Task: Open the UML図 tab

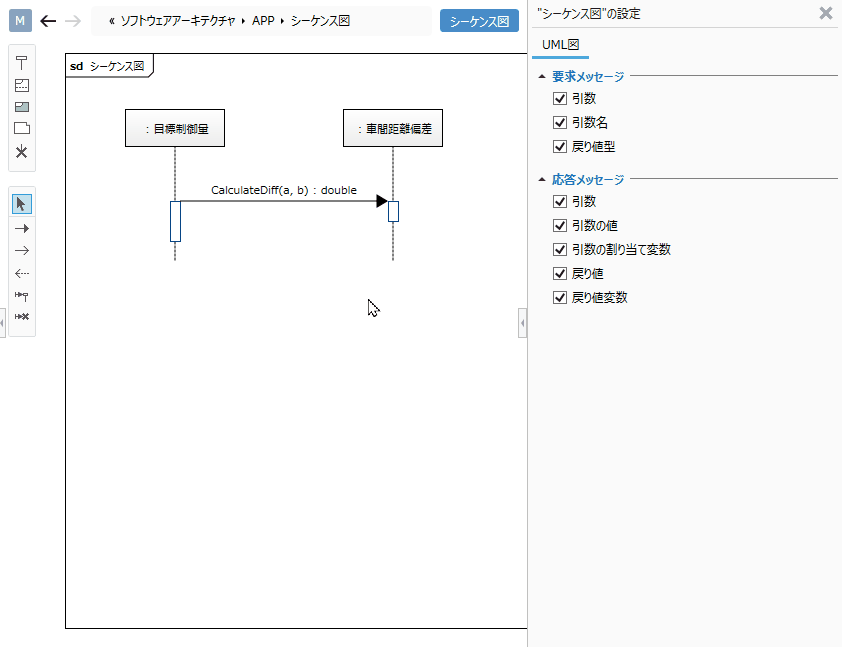Action: [x=560, y=45]
